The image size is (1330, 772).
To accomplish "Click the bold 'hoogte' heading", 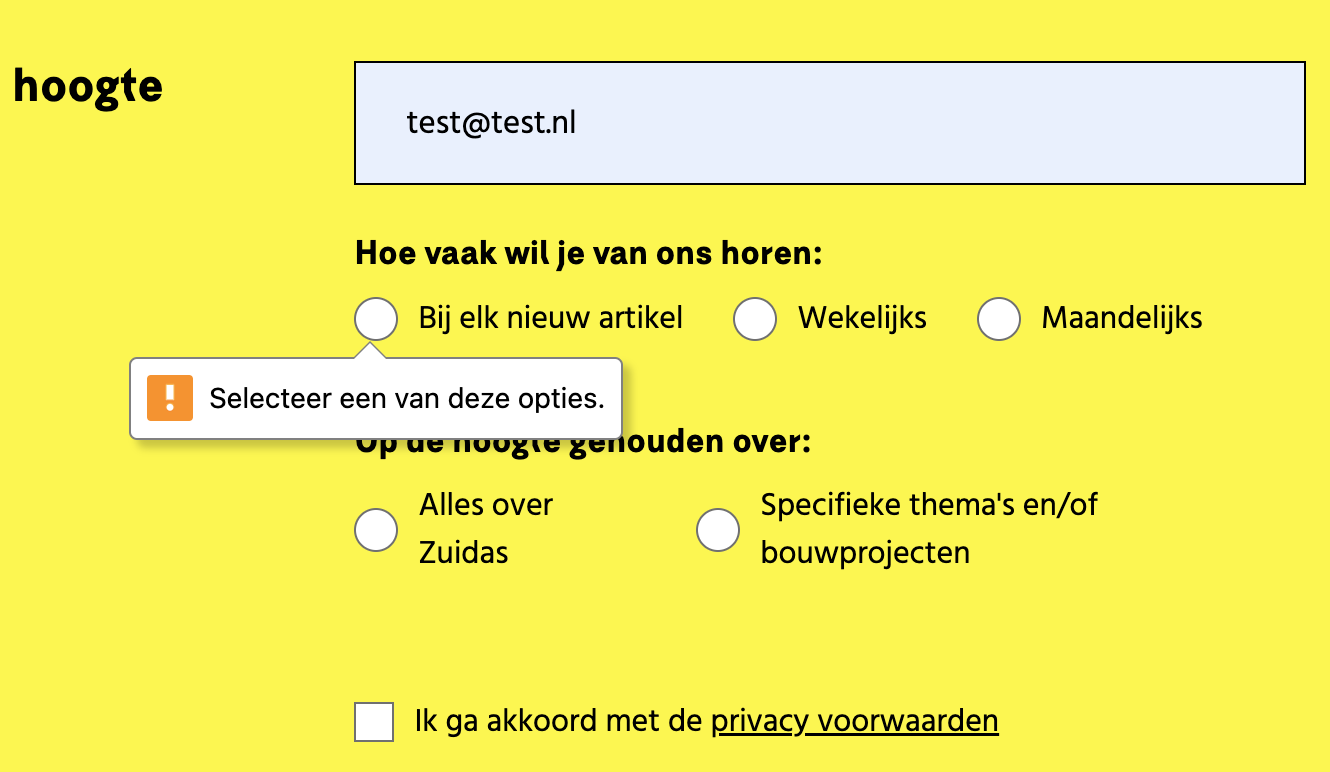I will pos(88,88).
